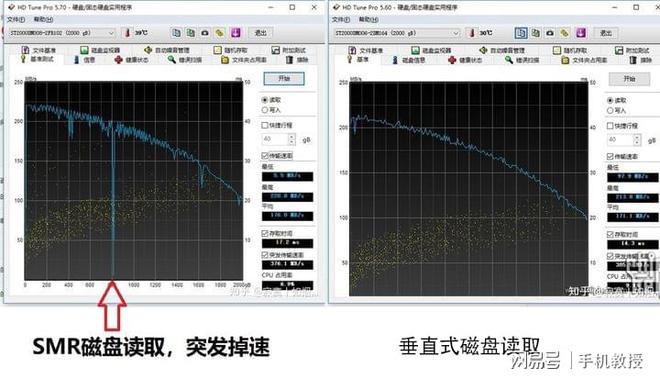Viewport: 660px width, 379px height.
Task: Toggle 突发传输速率 checkbox in left window
Action: [x=265, y=255]
